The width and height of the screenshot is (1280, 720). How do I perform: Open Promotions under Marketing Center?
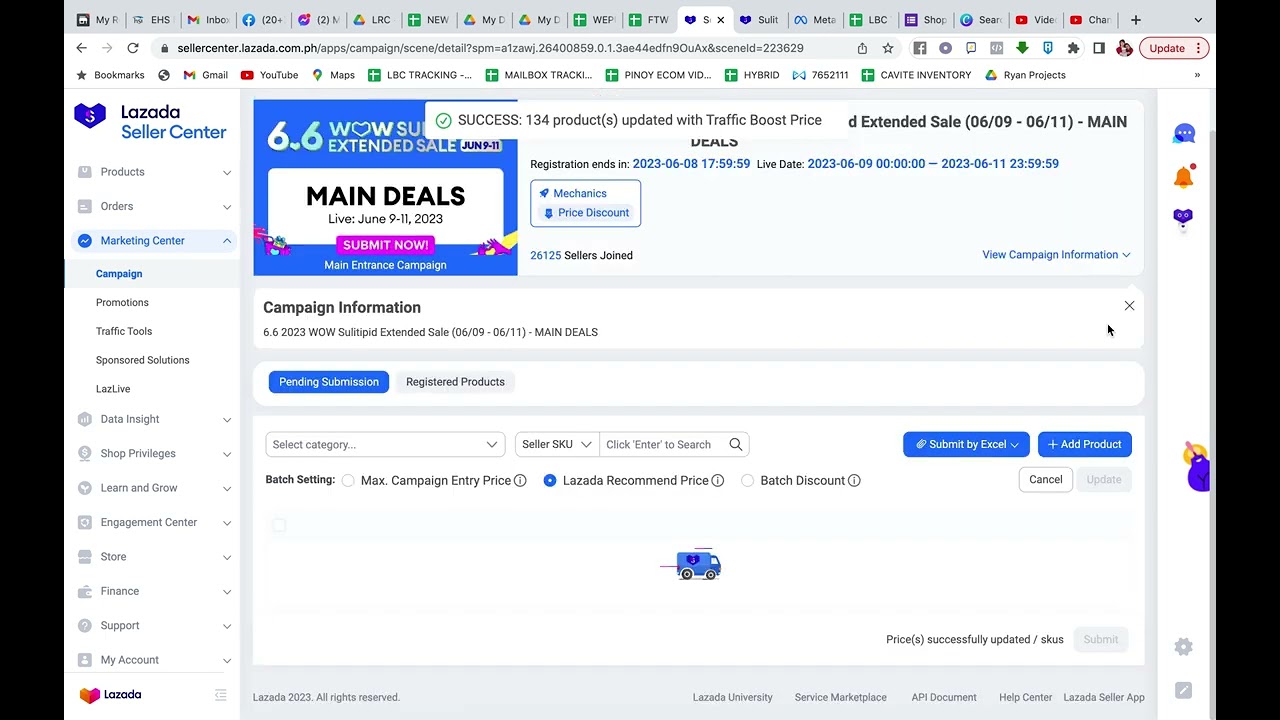[x=122, y=303]
